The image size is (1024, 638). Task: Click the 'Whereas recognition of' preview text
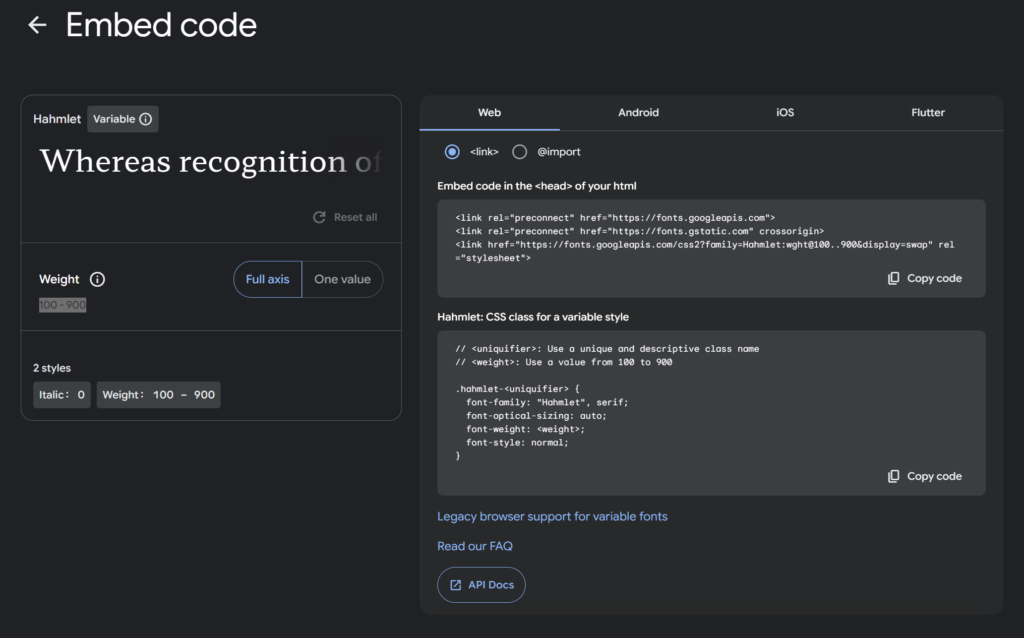pos(210,161)
